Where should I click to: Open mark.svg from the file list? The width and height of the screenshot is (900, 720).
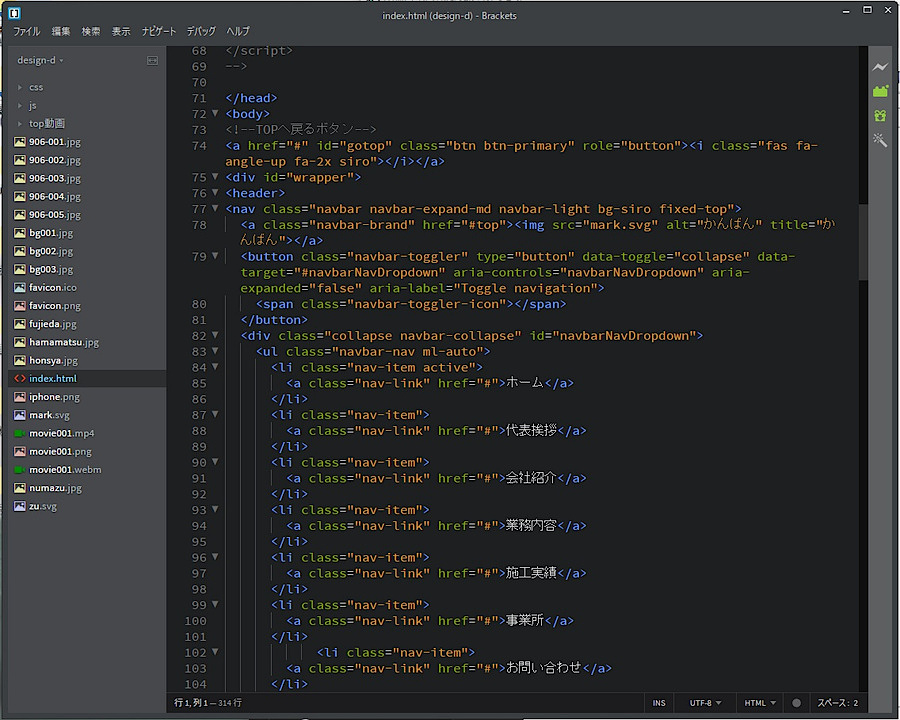point(49,415)
